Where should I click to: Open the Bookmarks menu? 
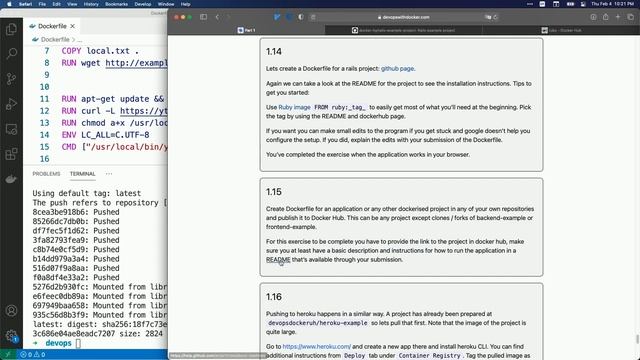pyautogui.click(x=116, y=4)
